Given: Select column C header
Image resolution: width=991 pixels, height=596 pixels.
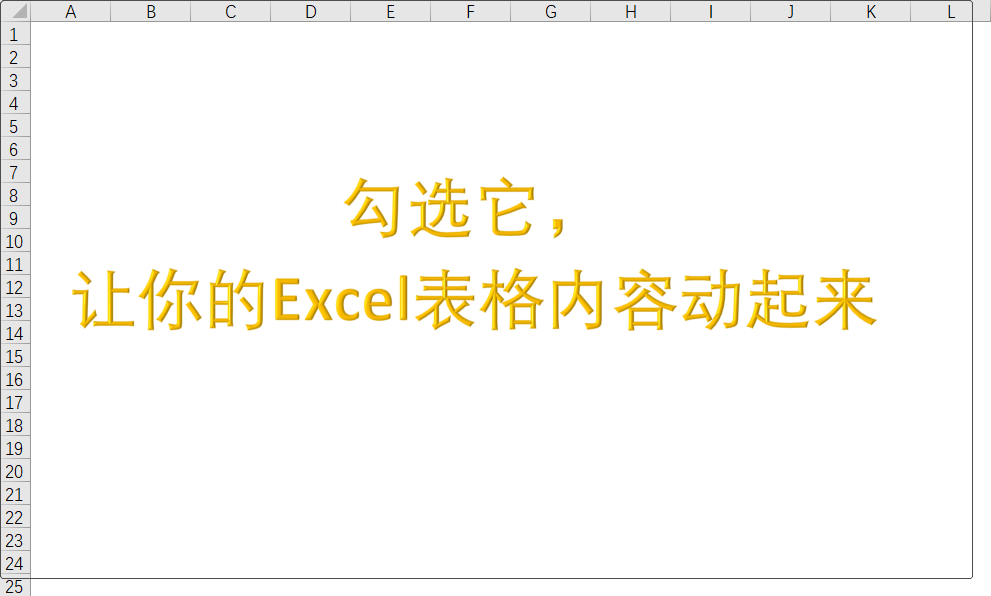Looking at the screenshot, I should [231, 11].
